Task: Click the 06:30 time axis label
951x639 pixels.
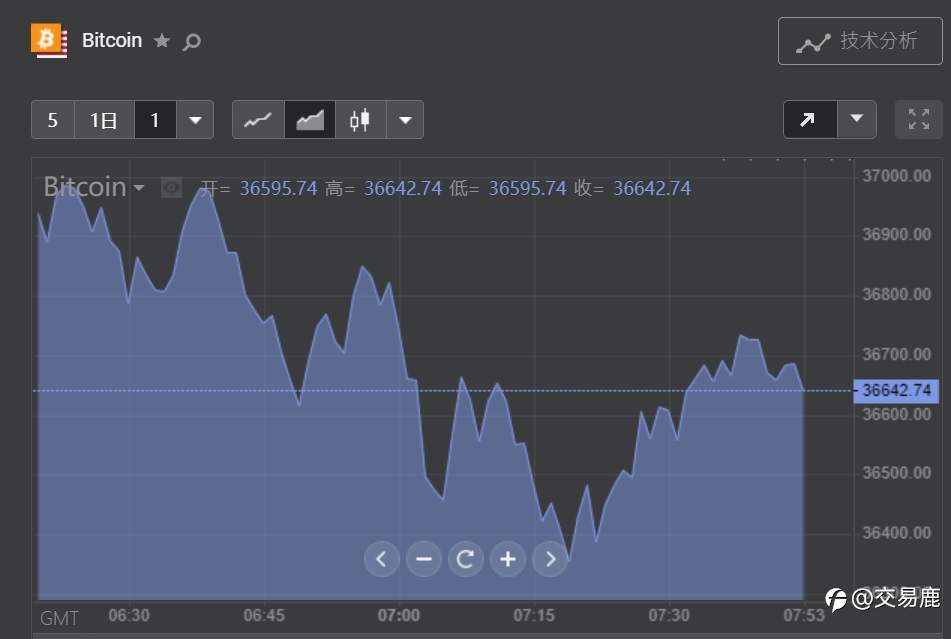Action: point(129,616)
